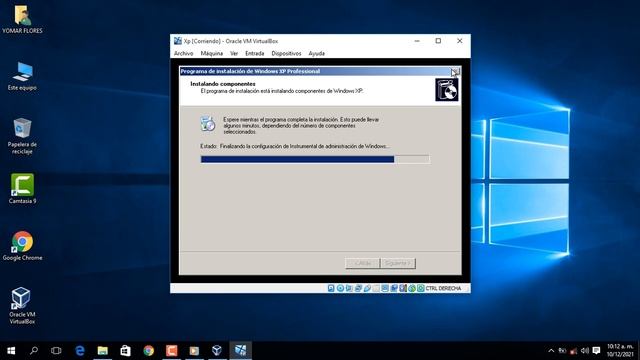Click the VirtualBox icon in the title bar

(x=178, y=41)
